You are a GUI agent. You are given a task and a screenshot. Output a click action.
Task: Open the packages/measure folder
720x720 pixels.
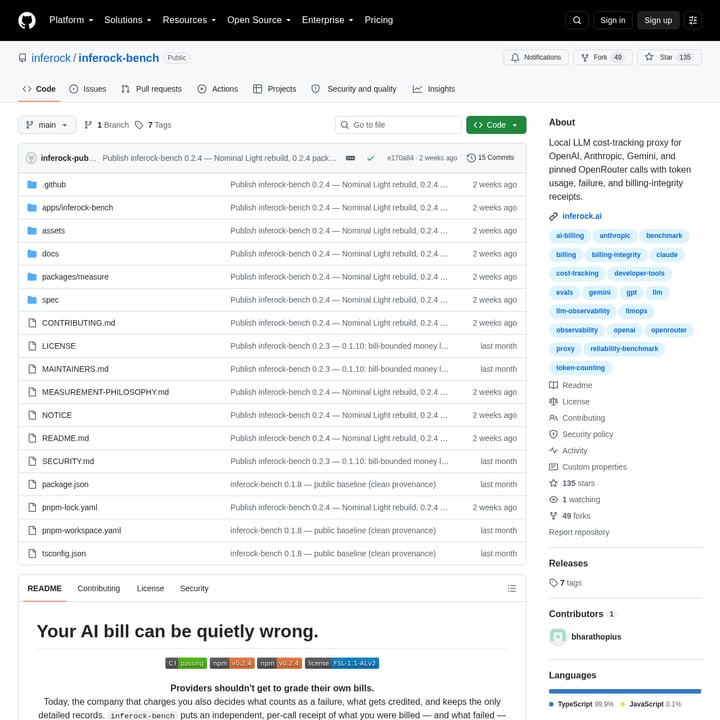click(x=75, y=277)
